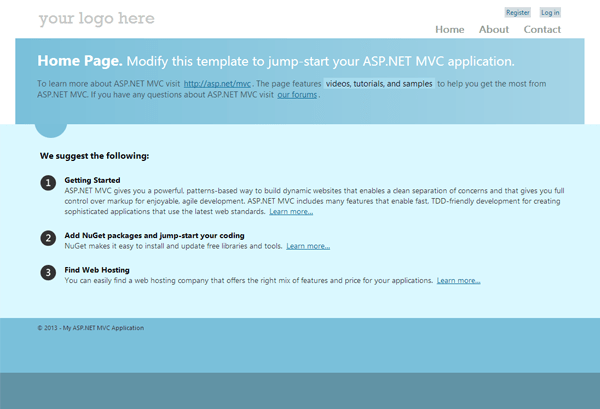Click the number 3 circle icon
Image resolution: width=600 pixels, height=409 pixels.
coord(48,272)
